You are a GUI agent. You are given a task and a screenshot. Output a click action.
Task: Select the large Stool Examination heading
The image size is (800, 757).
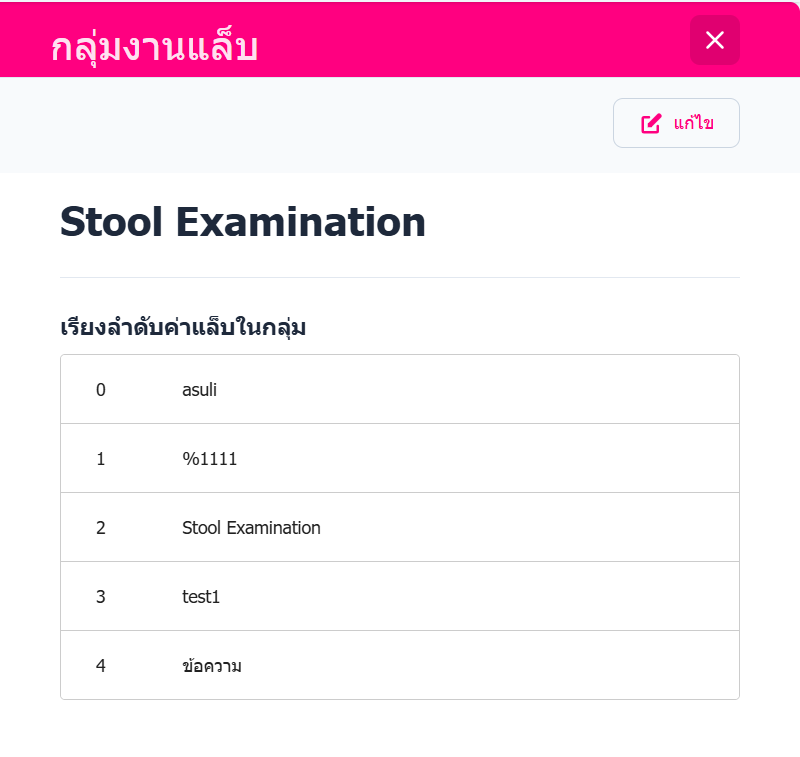[x=243, y=222]
